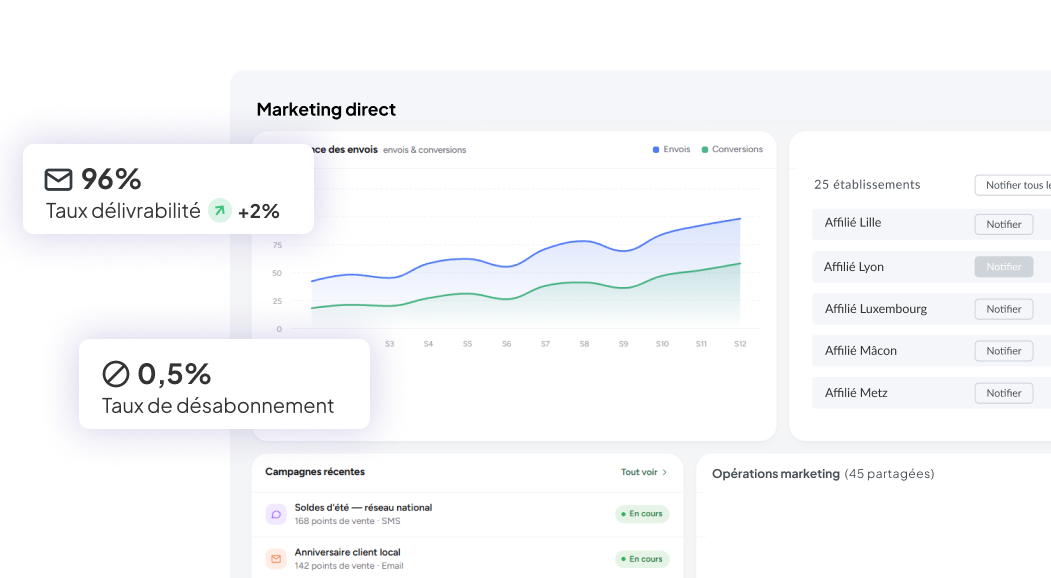Image resolution: width=1051 pixels, height=578 pixels.
Task: Toggle the blue Envois legend dot
Action: point(656,150)
